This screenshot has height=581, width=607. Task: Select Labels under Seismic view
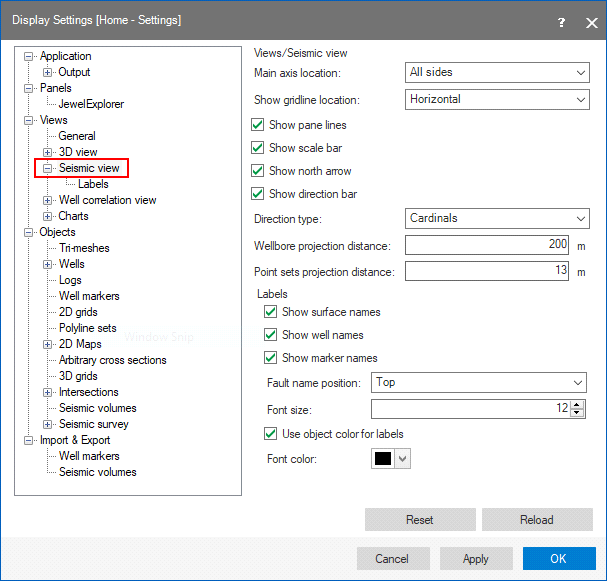pyautogui.click(x=93, y=184)
